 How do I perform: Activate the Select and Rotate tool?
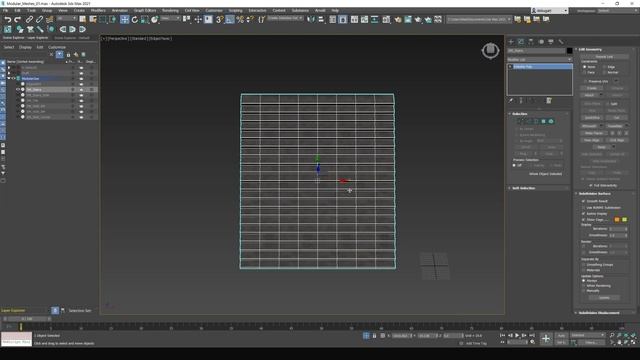pyautogui.click(x=135, y=19)
